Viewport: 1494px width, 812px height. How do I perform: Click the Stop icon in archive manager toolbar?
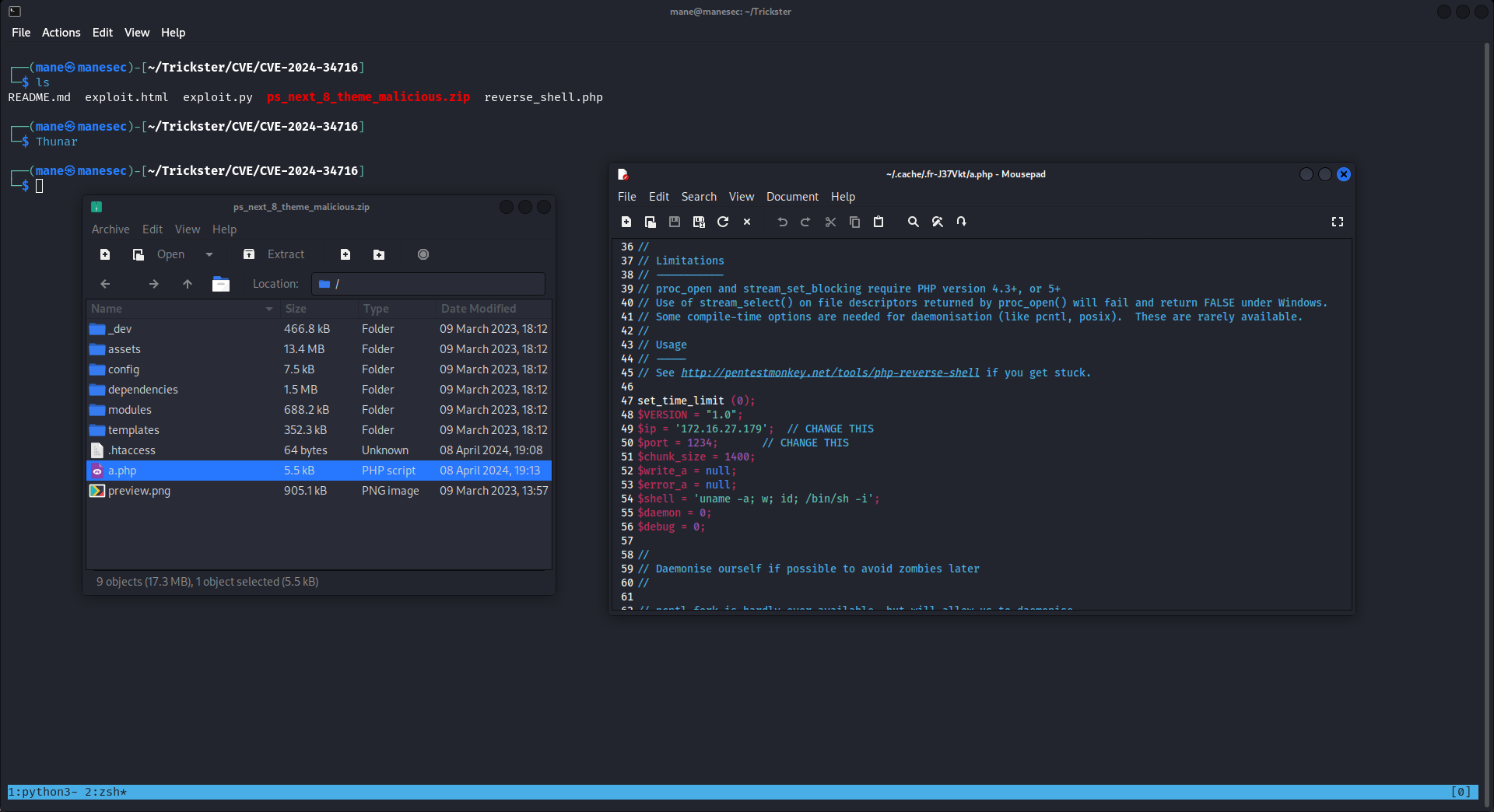(423, 254)
